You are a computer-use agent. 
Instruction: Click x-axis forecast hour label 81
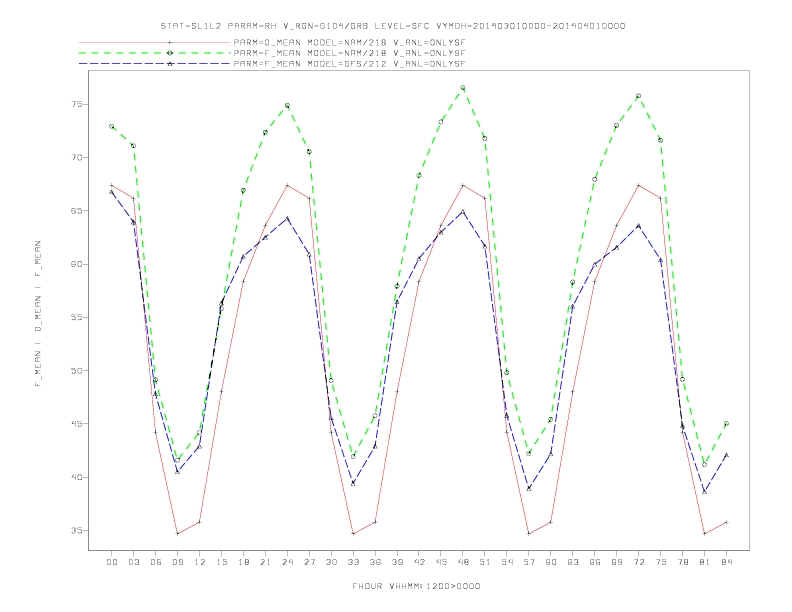pyautogui.click(x=705, y=562)
